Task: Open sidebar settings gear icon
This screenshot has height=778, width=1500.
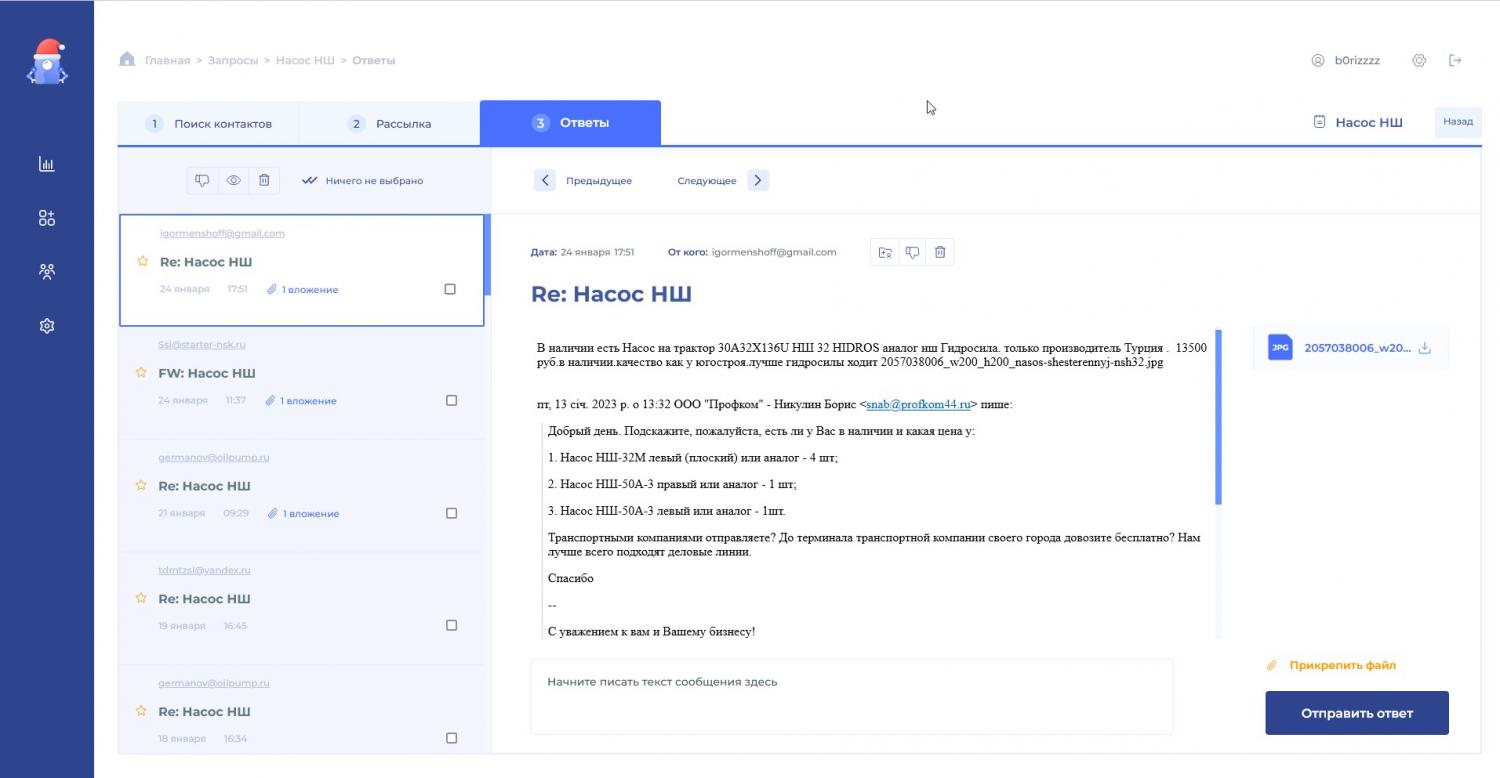Action: tap(46, 326)
